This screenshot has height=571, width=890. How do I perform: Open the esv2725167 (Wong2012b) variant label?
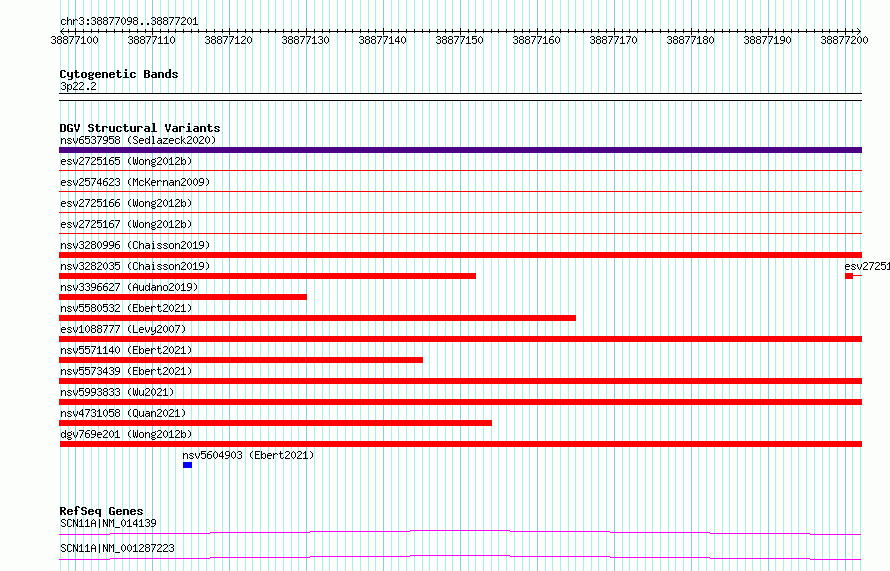point(126,224)
